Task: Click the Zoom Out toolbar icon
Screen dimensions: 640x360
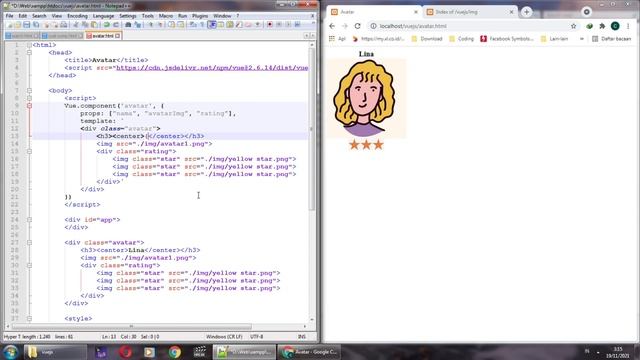Action: point(160,25)
